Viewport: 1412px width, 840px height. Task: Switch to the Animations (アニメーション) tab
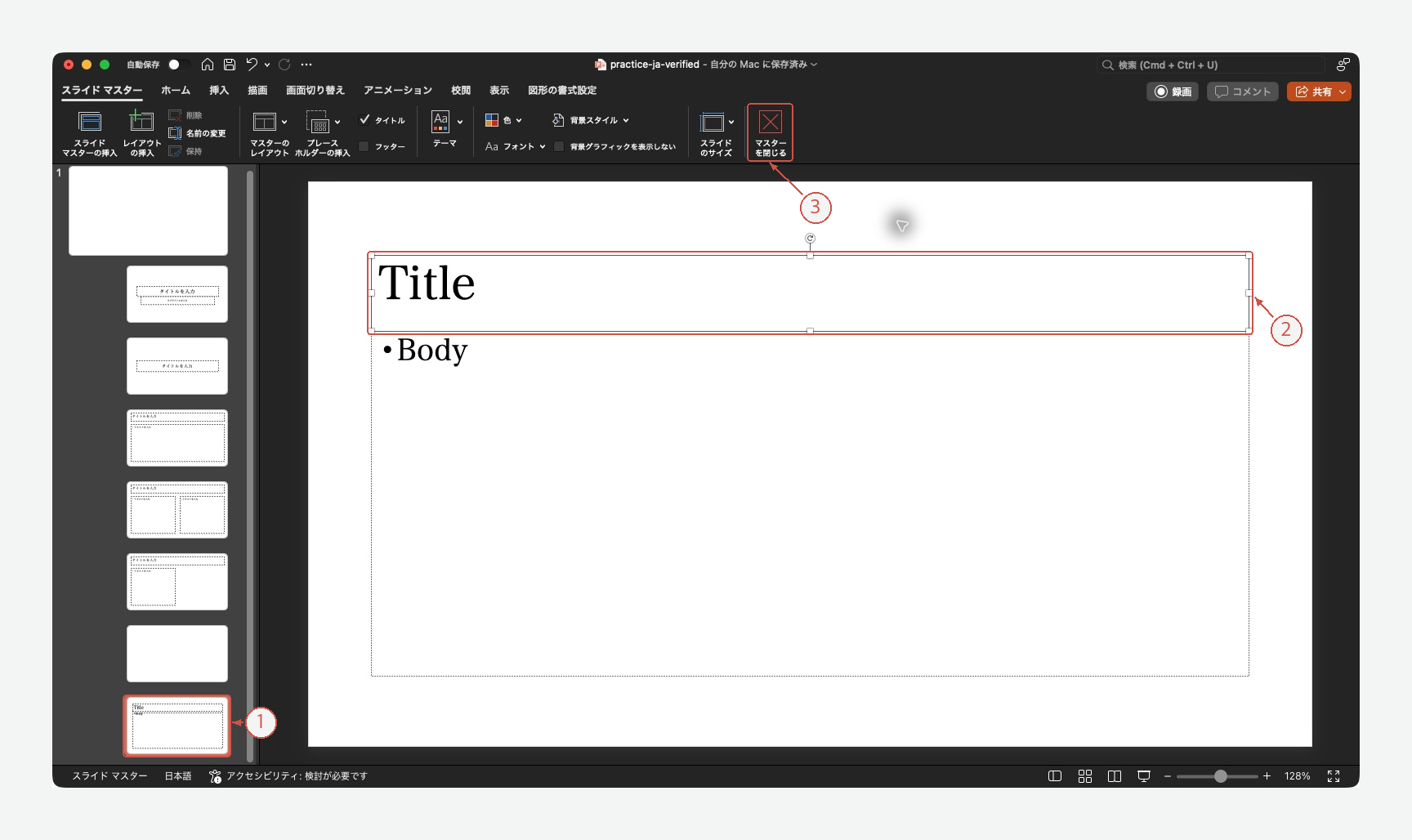pyautogui.click(x=398, y=91)
